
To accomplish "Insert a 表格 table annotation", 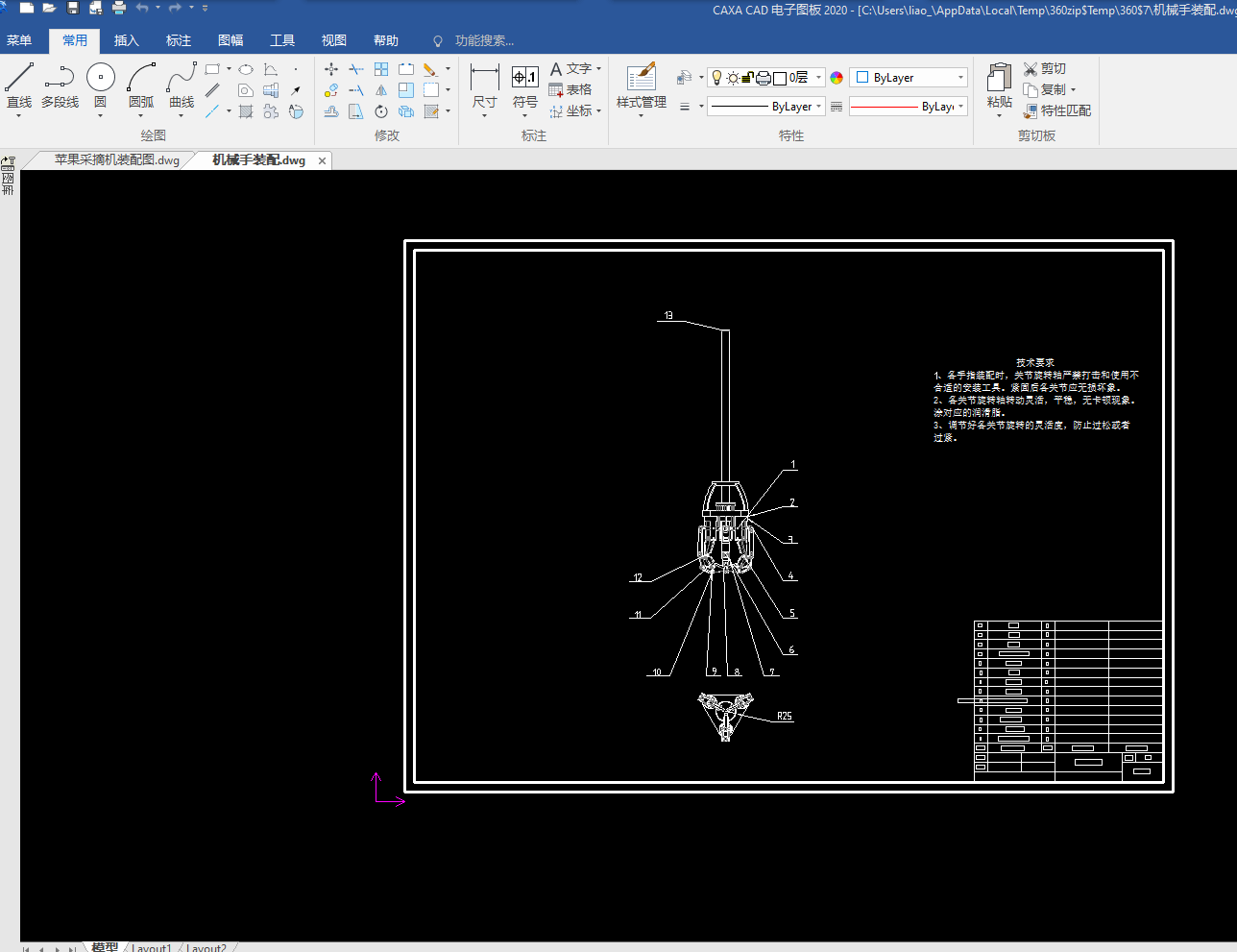I will (x=570, y=90).
